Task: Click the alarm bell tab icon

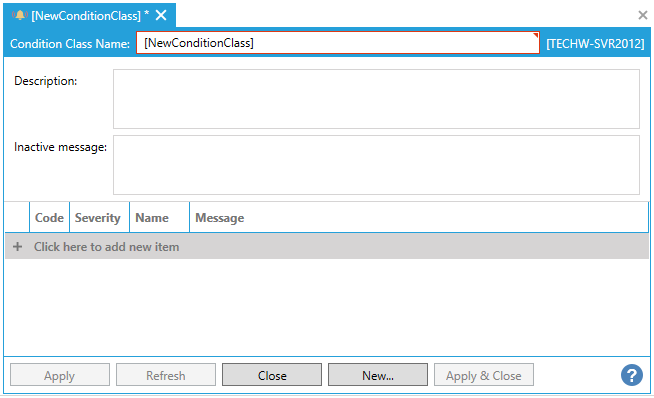Action: point(19,15)
